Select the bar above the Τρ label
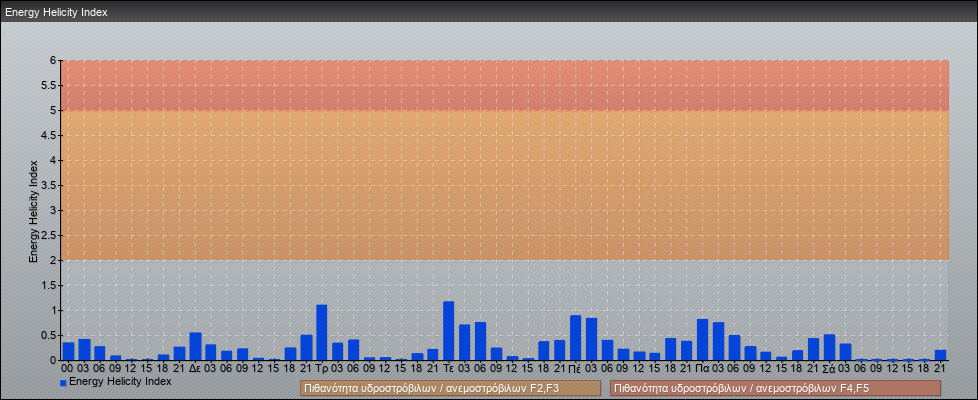This screenshot has height=400, width=978. coord(322,333)
